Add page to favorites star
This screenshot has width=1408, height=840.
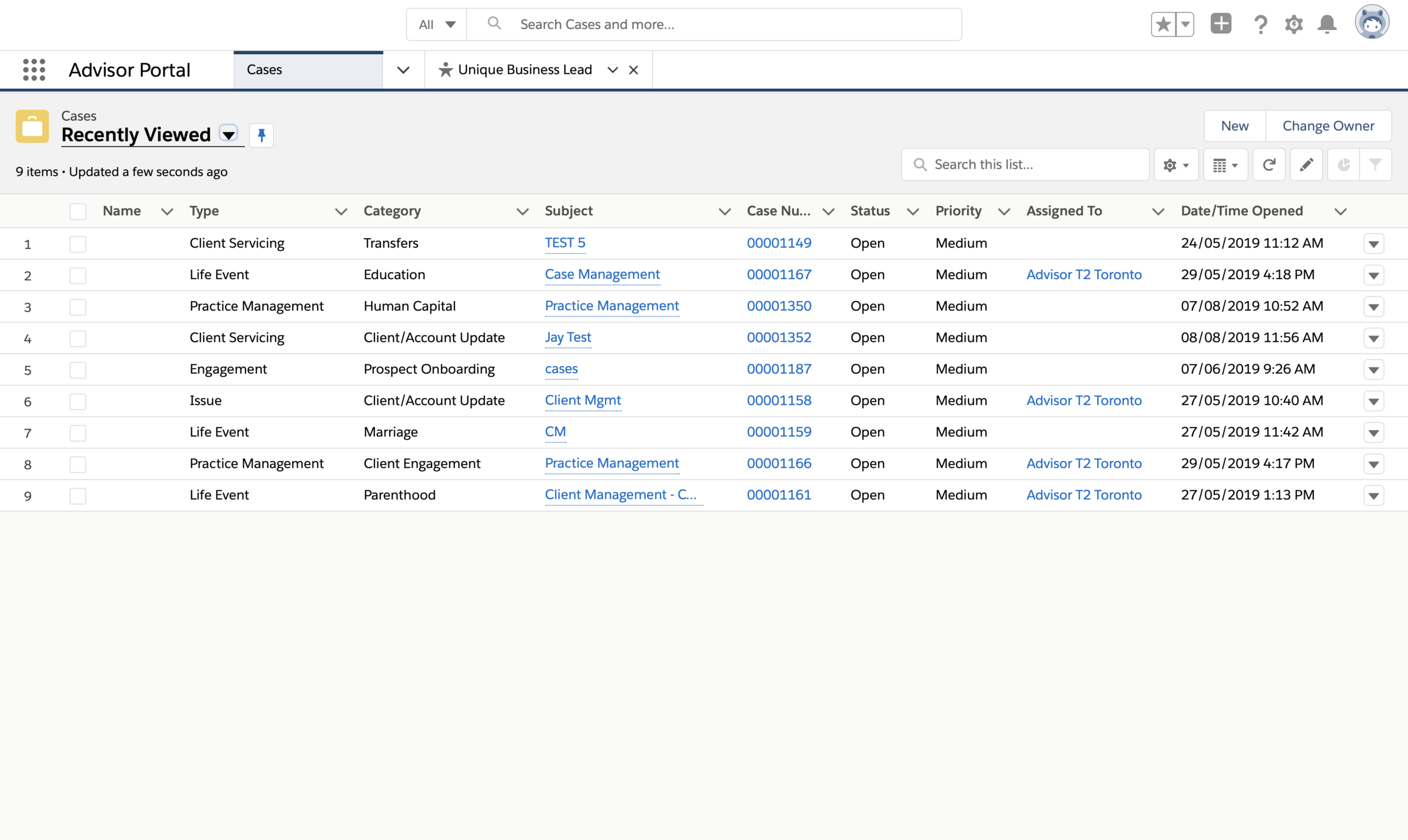1164,24
